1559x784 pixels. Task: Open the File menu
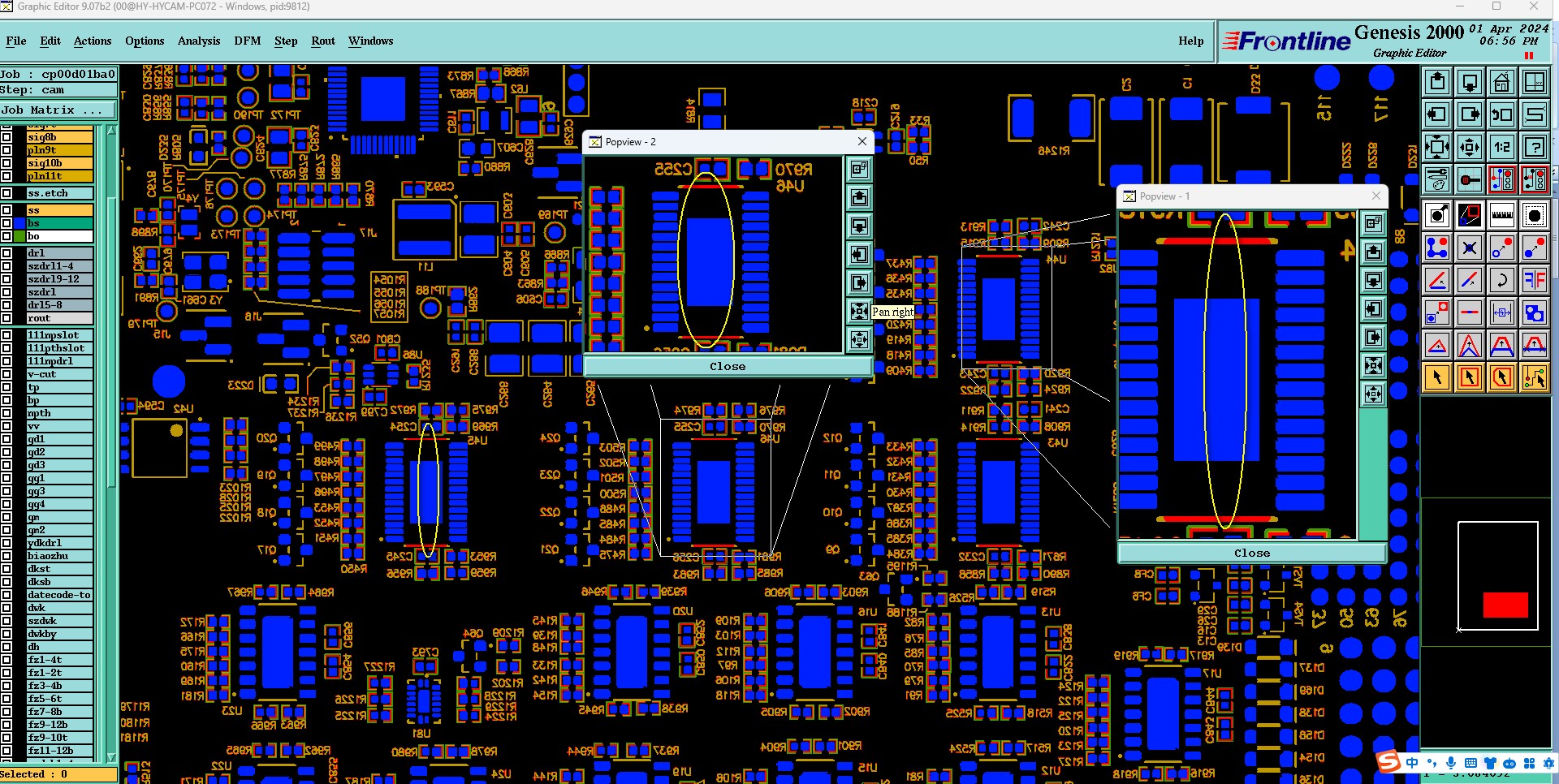pyautogui.click(x=16, y=41)
